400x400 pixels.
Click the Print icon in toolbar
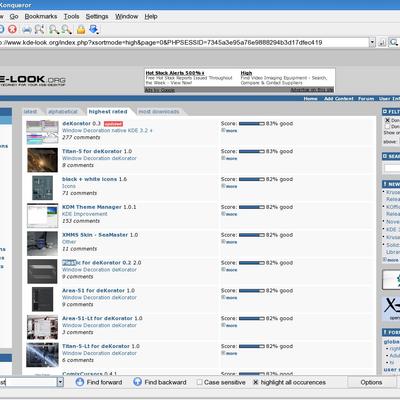tap(27, 30)
